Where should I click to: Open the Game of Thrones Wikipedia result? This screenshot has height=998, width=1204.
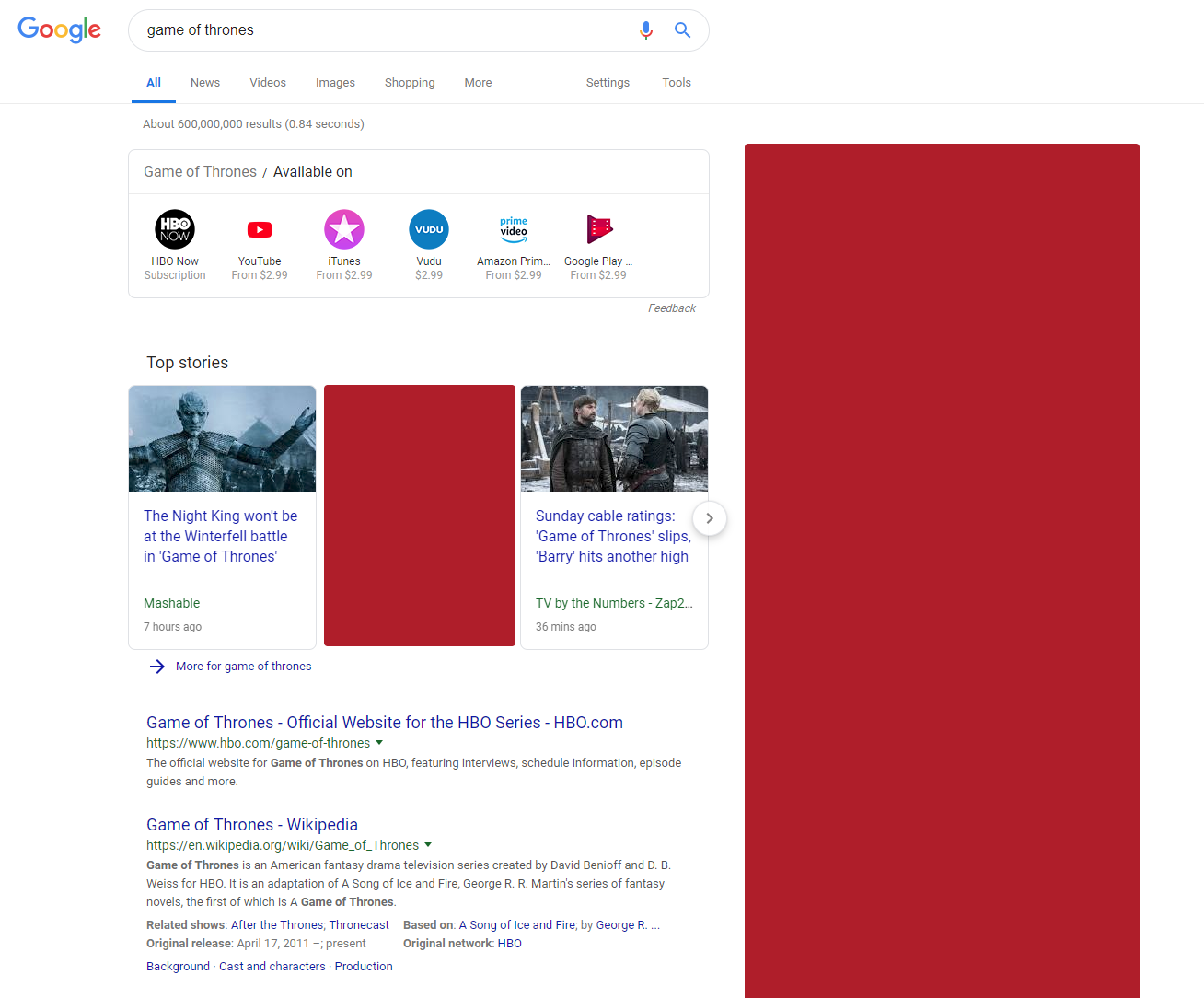(x=252, y=825)
